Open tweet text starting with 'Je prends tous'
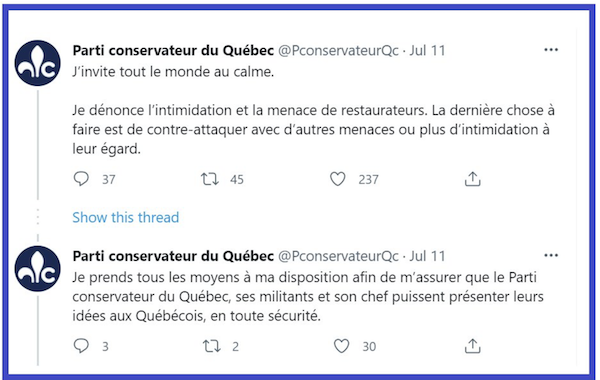The height and width of the screenshot is (380, 600). (x=308, y=297)
